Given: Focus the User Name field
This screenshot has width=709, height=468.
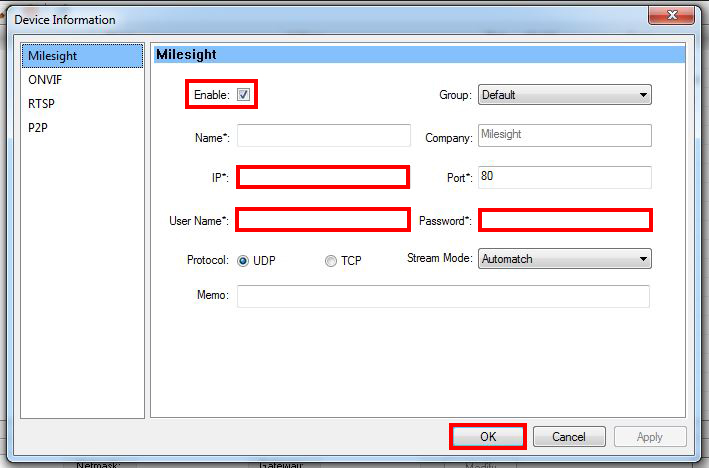Looking at the screenshot, I should (323, 220).
